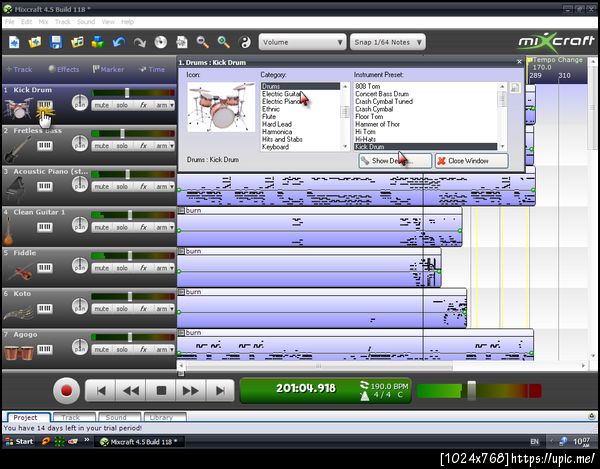Switch to the Sound tab at bottom

tap(118, 417)
